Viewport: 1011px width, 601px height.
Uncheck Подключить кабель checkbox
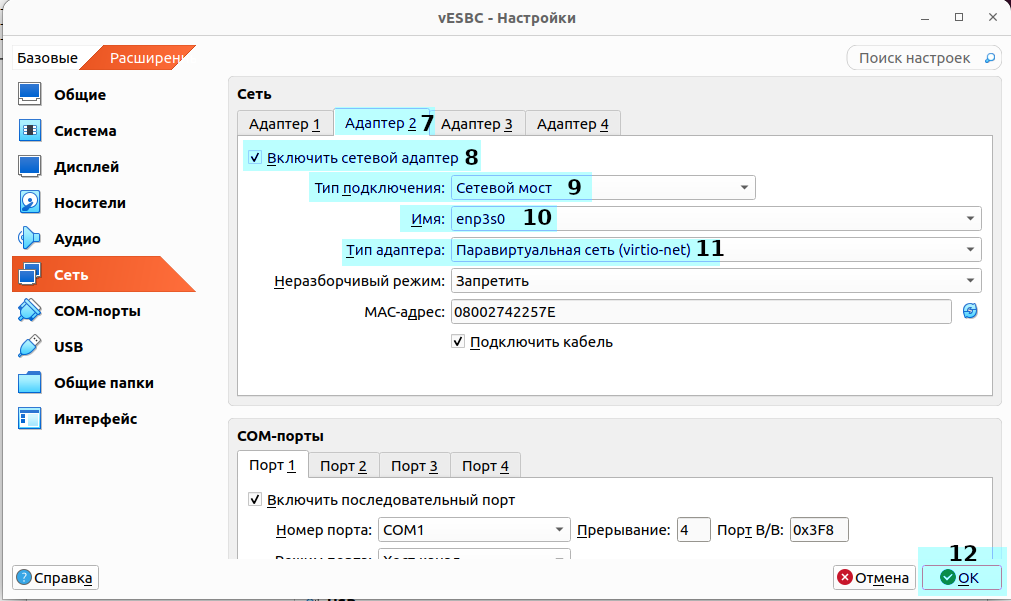[459, 342]
